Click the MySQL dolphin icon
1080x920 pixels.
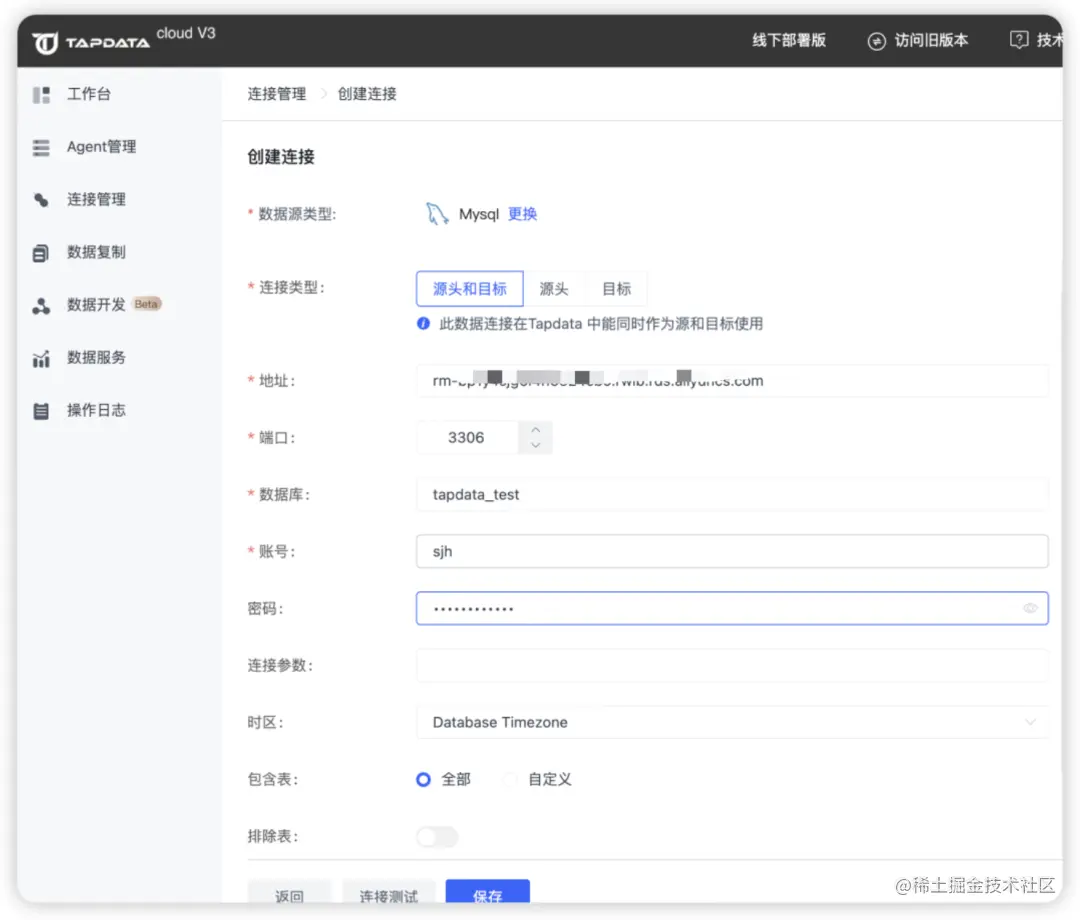(x=437, y=213)
